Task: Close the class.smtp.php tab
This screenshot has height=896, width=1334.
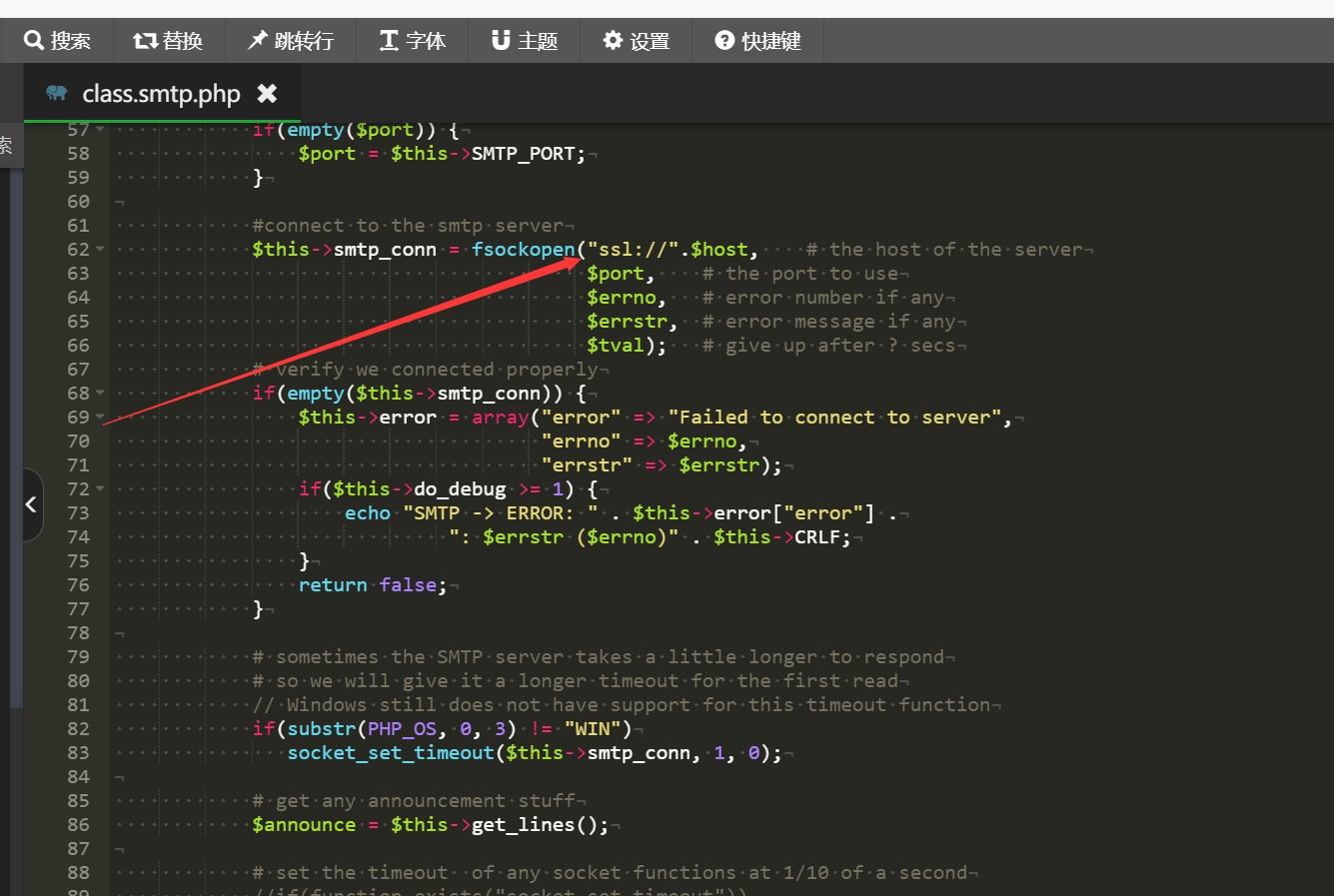Action: pos(267,94)
